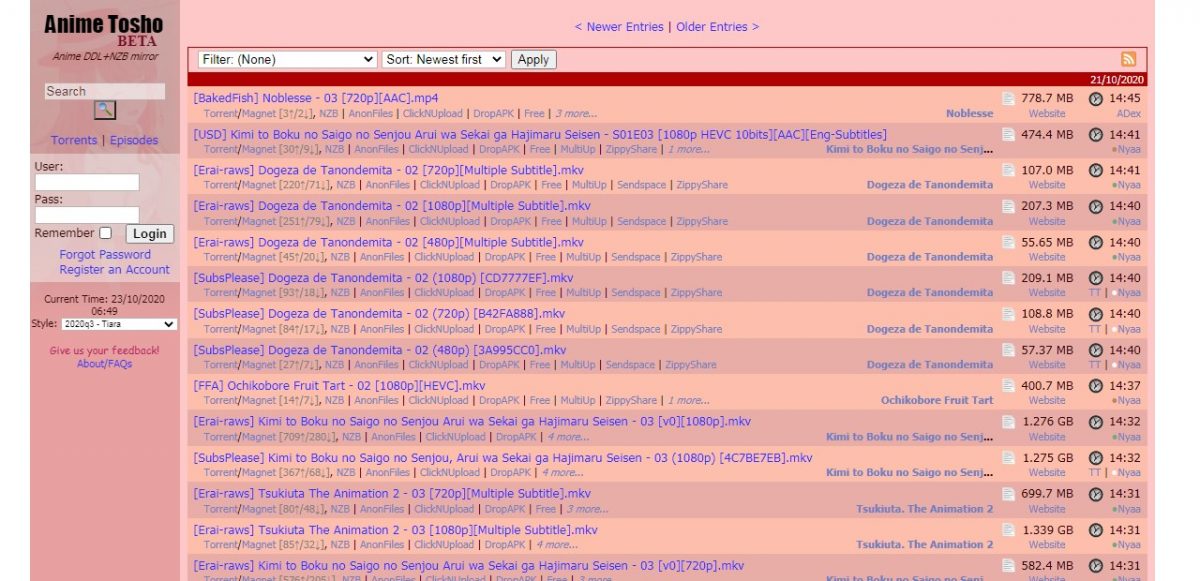Click file icon beside 474.4 MB size

pos(1008,134)
